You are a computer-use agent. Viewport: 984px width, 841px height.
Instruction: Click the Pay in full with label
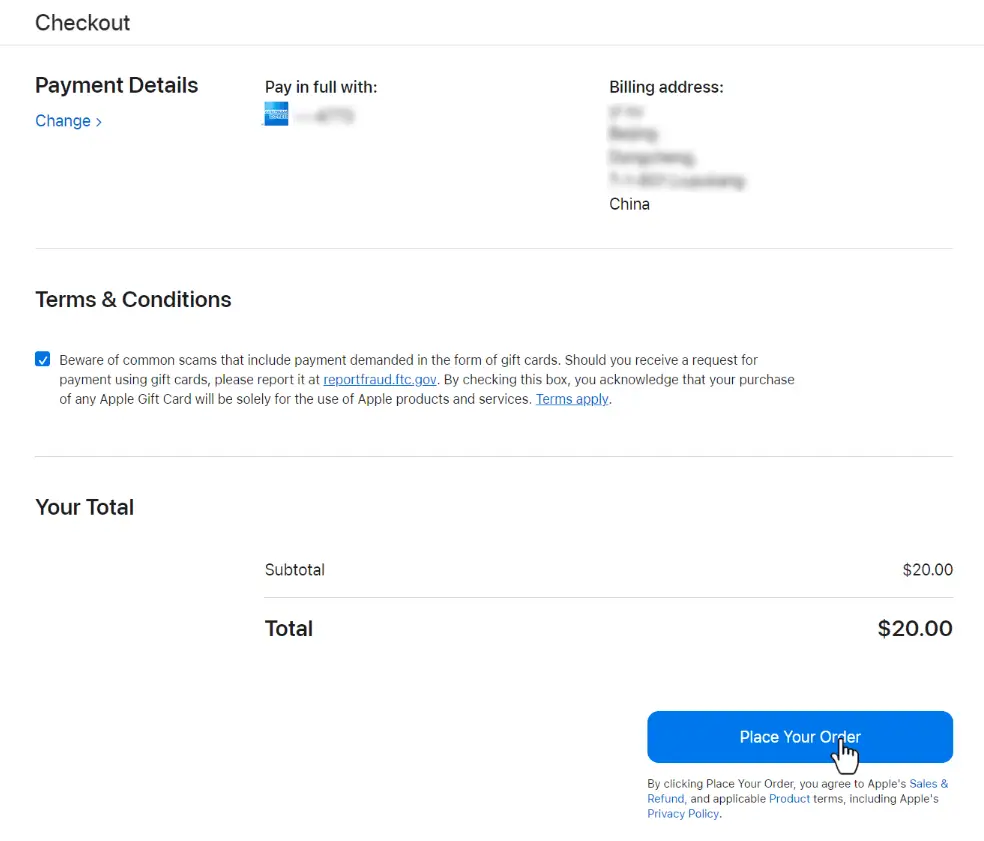(x=321, y=87)
